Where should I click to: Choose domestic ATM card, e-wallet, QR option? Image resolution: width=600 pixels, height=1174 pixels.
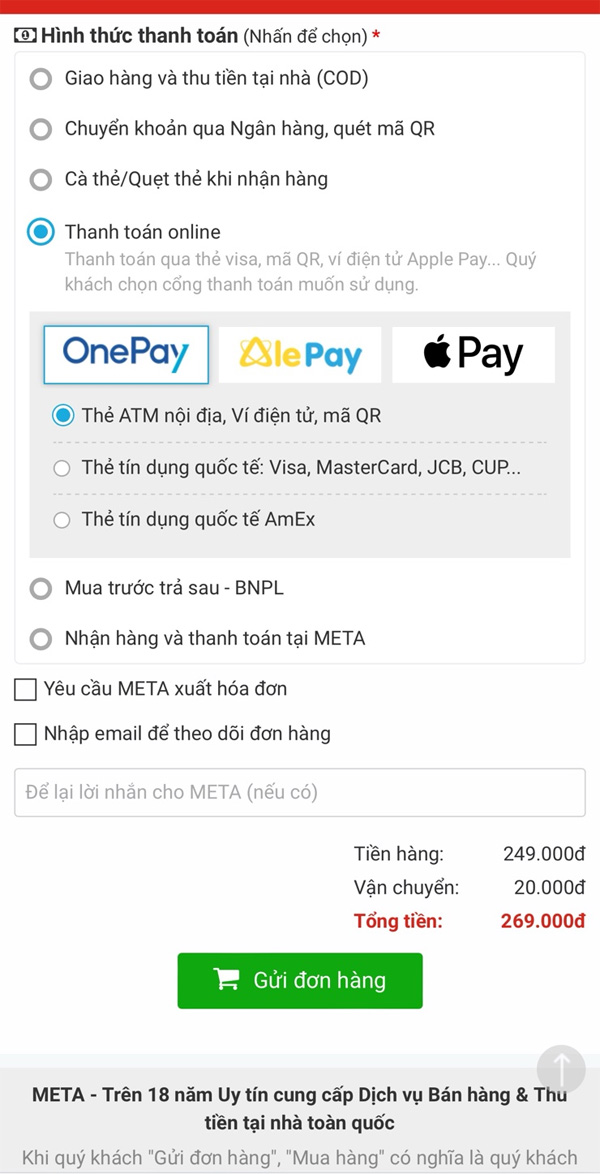point(64,415)
